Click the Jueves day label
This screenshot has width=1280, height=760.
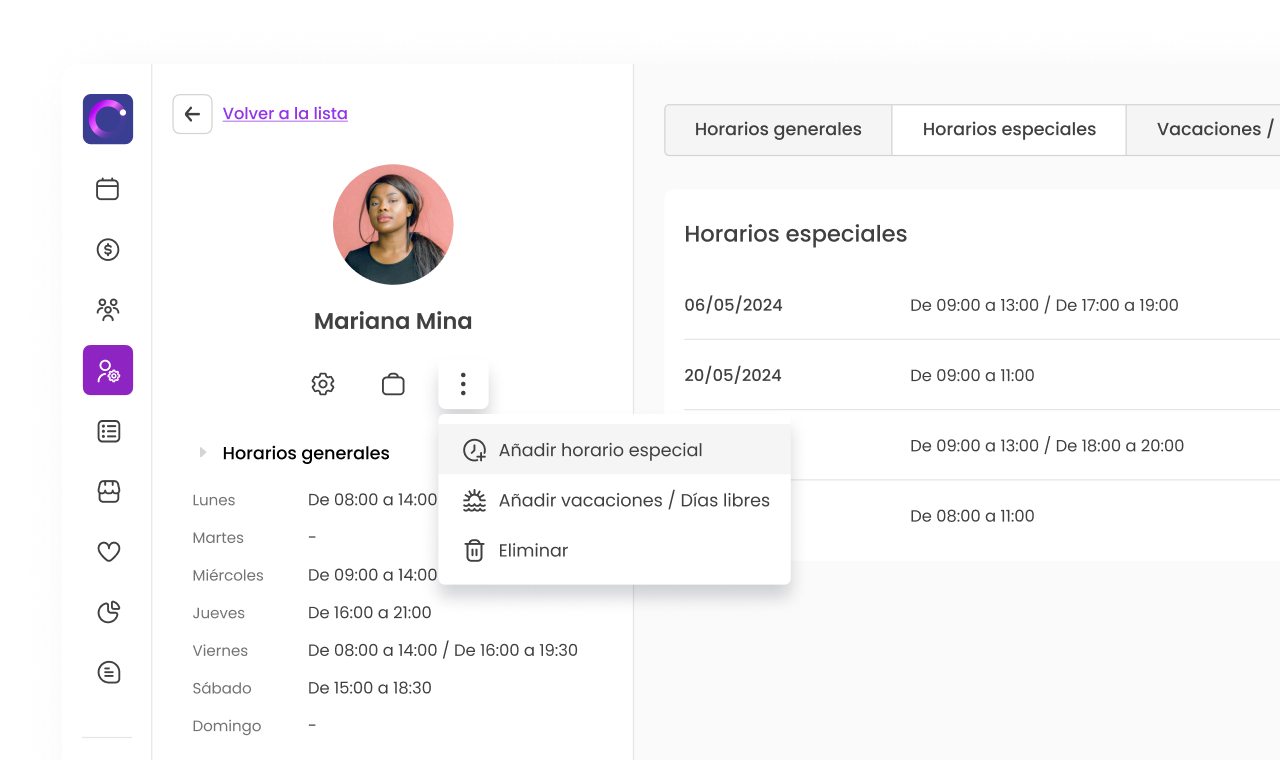coord(218,613)
